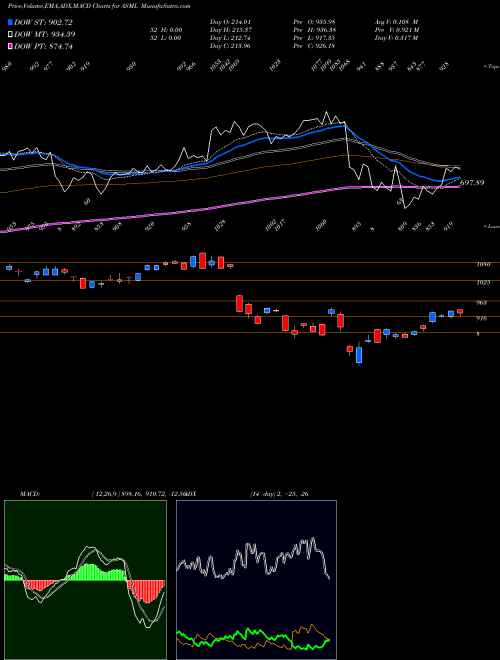500x660 pixels.
Task: Click the blue DOW ST legend swatch
Action: click(11, 22)
